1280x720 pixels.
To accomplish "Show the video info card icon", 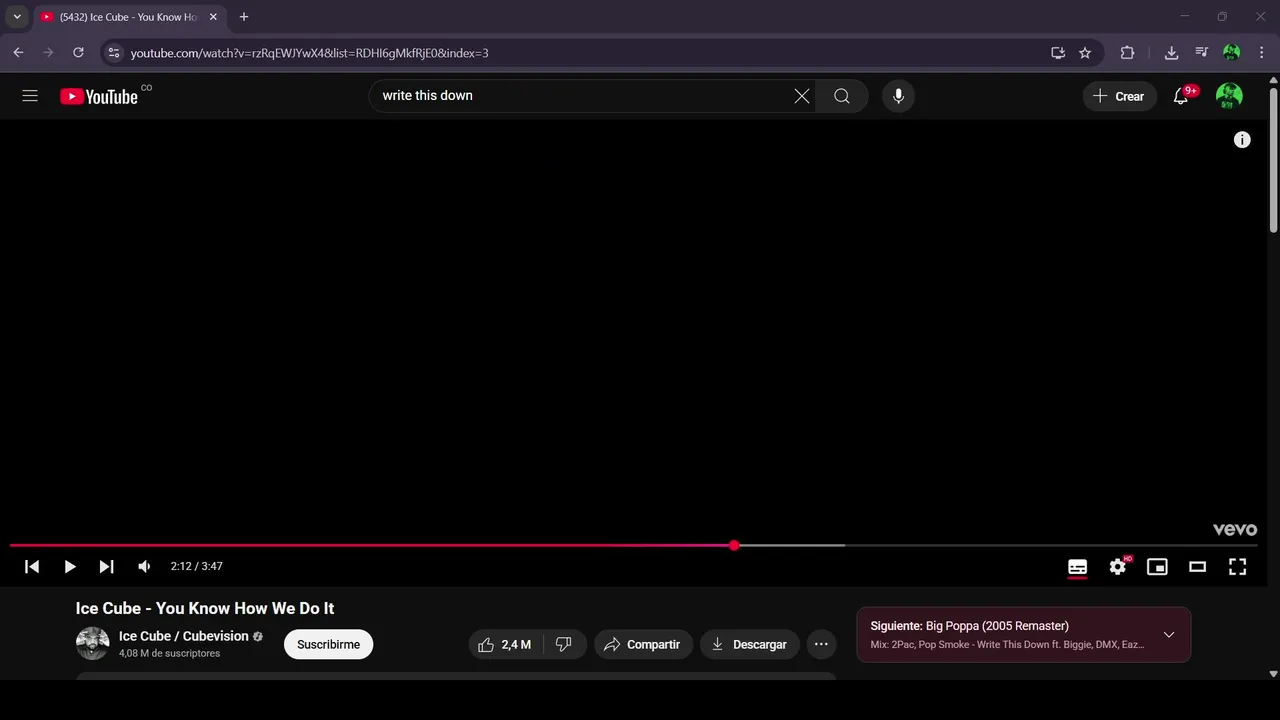I will (1242, 140).
